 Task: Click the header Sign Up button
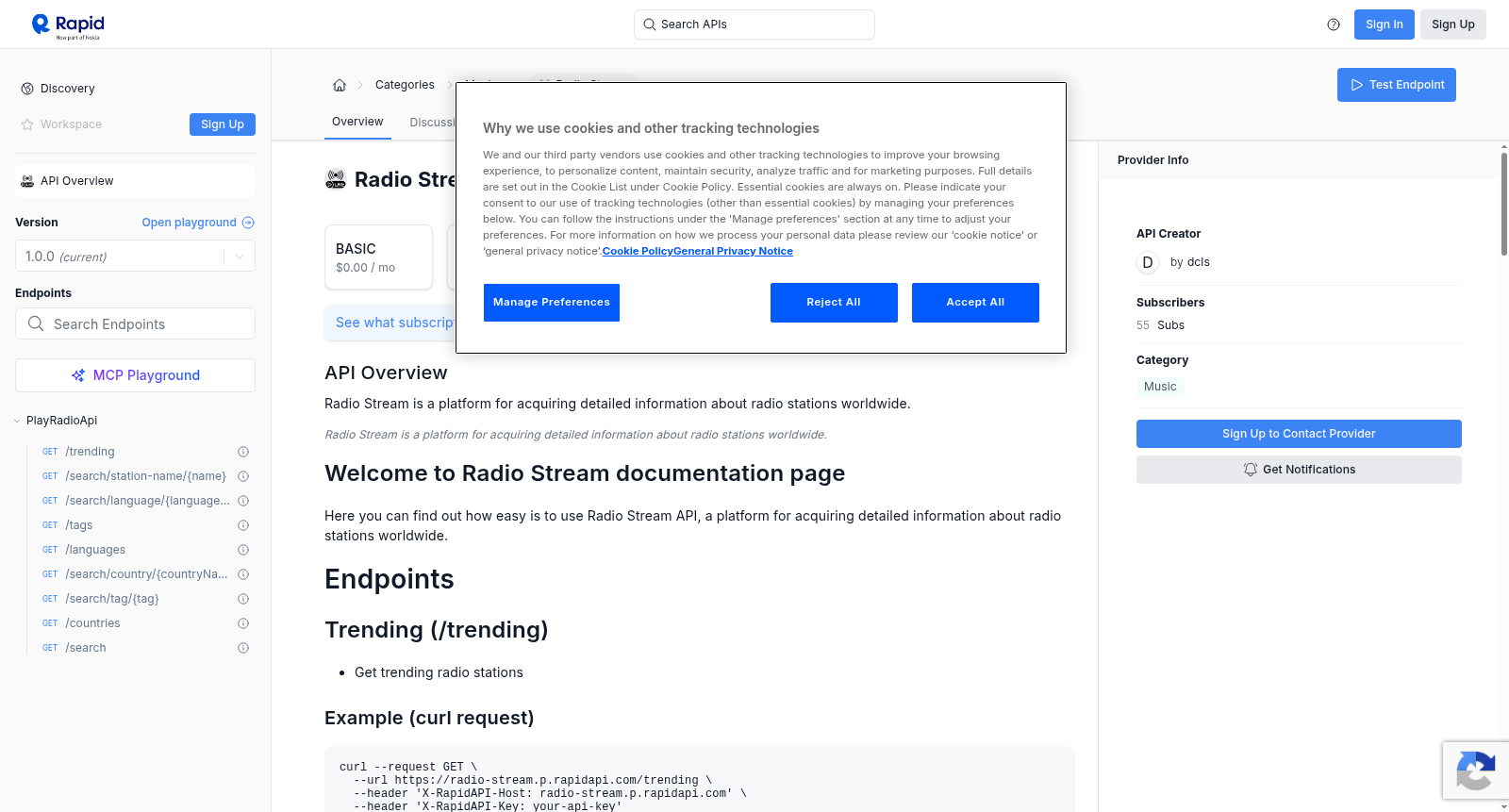[1452, 25]
